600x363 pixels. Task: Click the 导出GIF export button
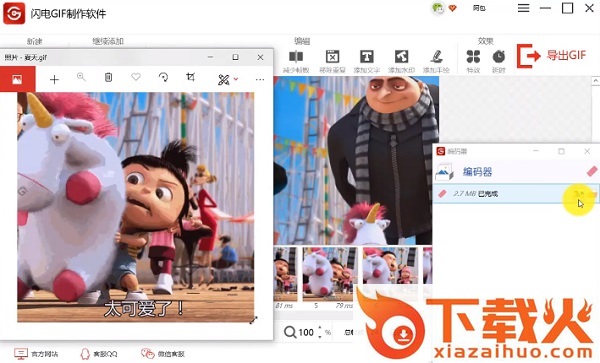(x=551, y=56)
